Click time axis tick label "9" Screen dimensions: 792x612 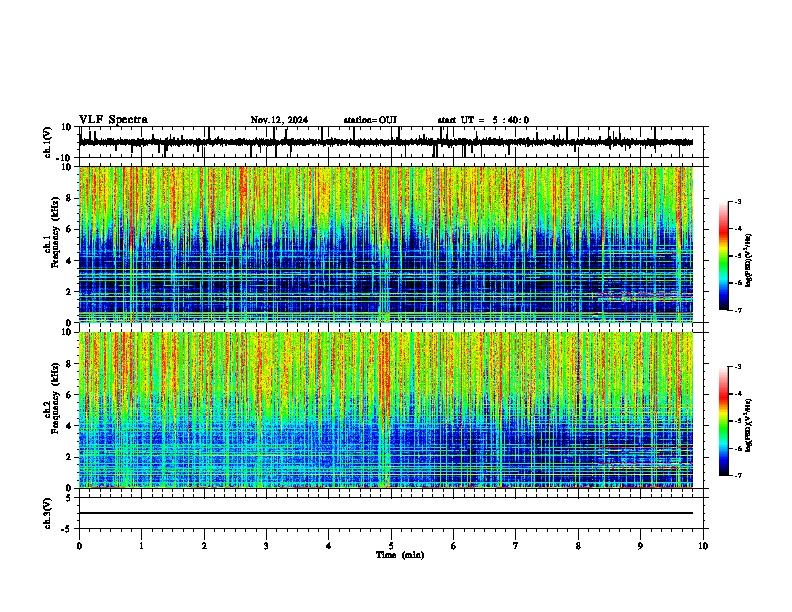640,546
